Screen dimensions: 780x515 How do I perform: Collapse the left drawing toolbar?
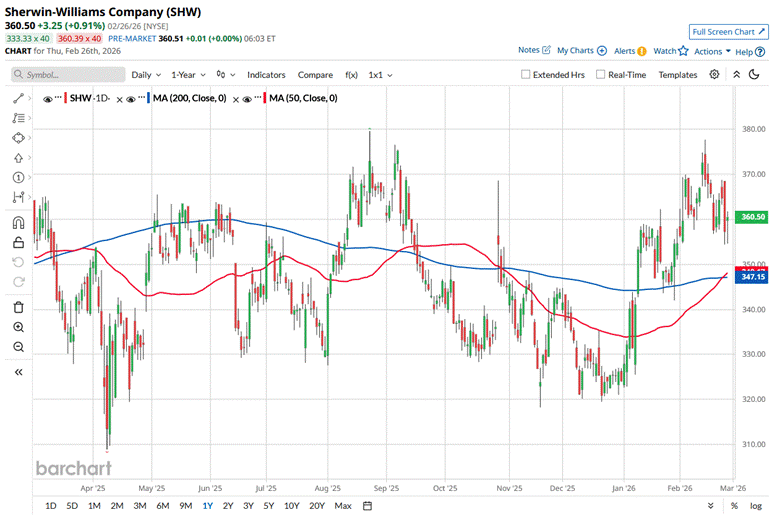[x=18, y=372]
